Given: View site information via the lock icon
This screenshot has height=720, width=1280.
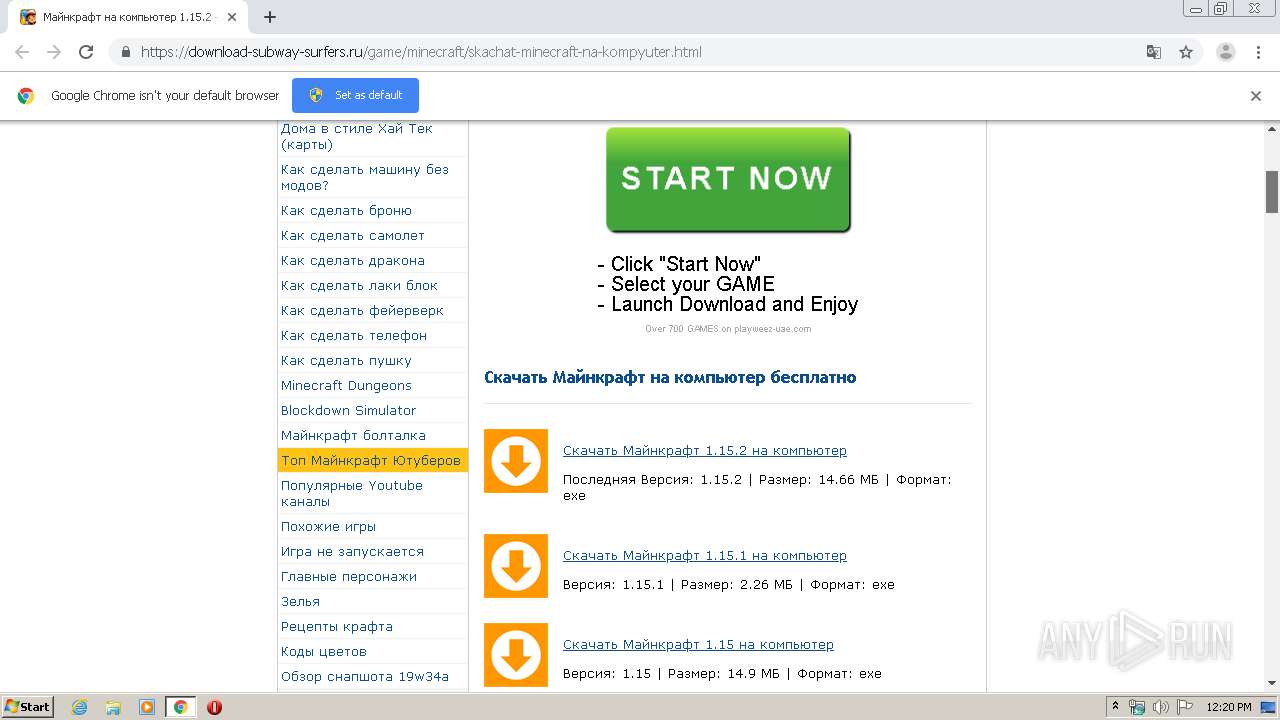Looking at the screenshot, I should (x=126, y=52).
